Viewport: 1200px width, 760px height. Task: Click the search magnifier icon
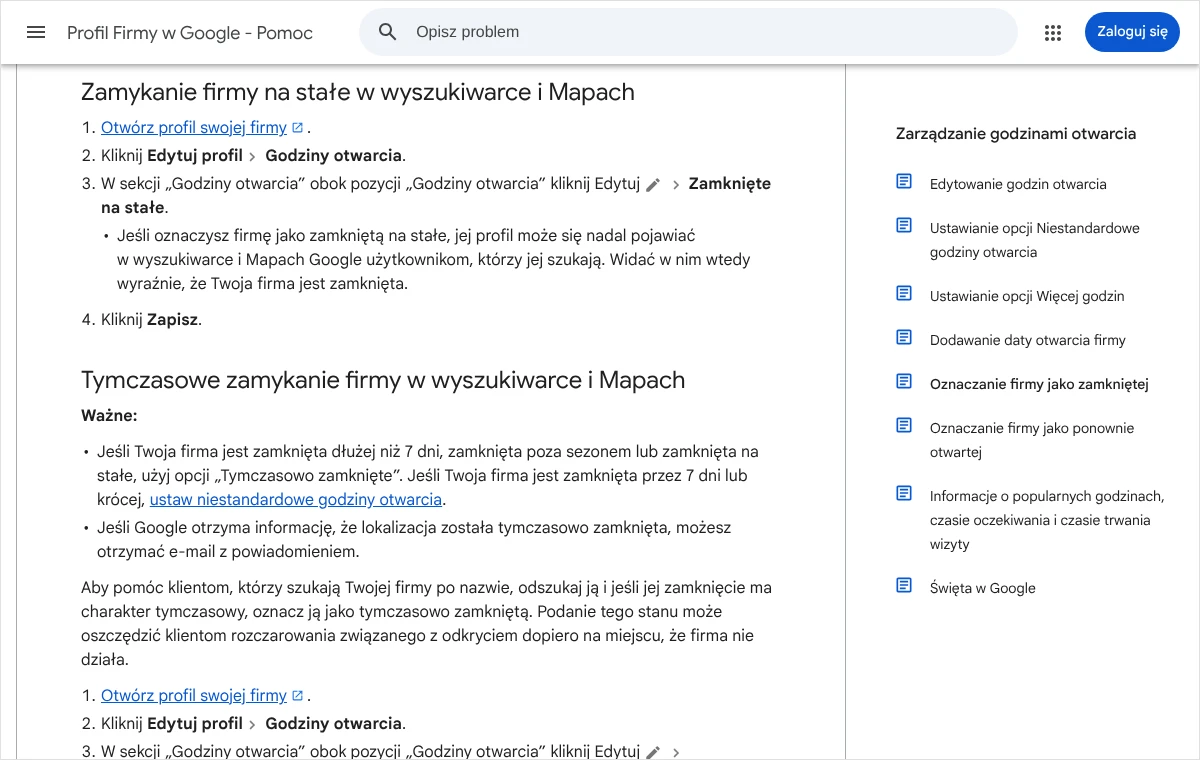coord(388,32)
